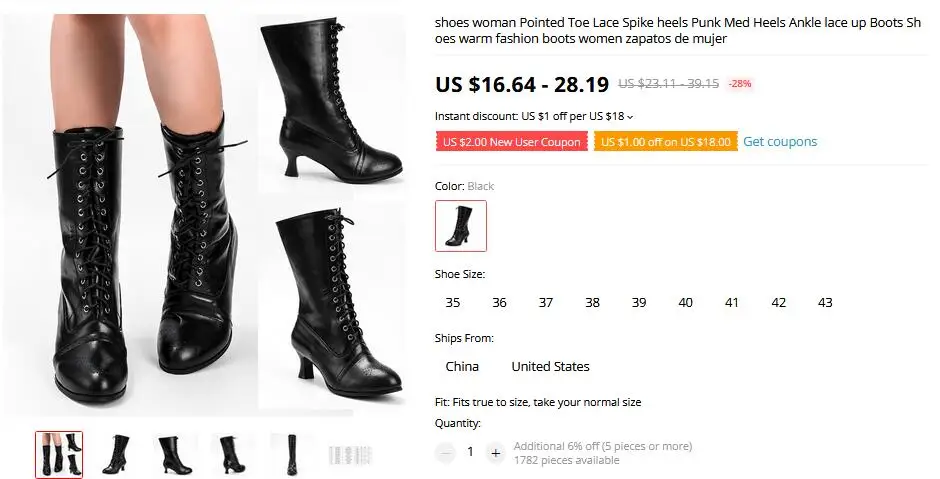Select the Black color swatch
The width and height of the screenshot is (940, 479).
460,226
